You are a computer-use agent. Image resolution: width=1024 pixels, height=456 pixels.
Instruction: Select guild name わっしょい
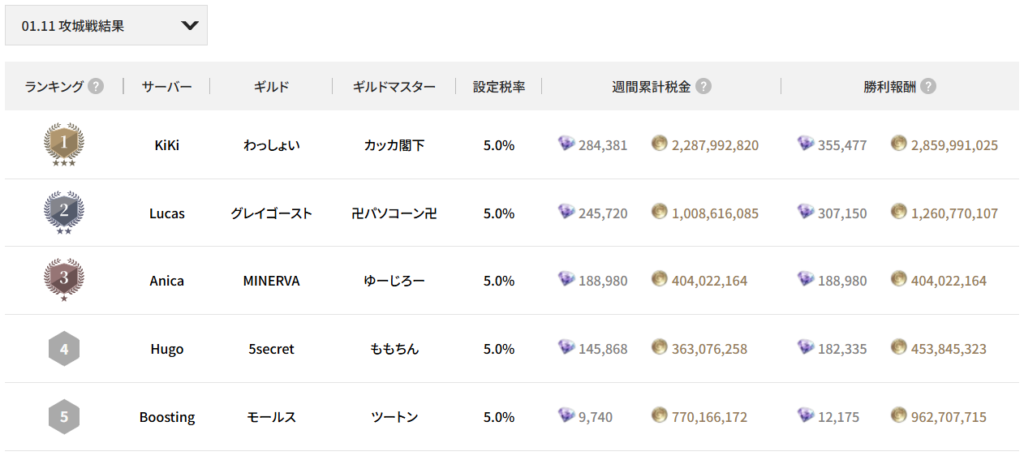271,145
